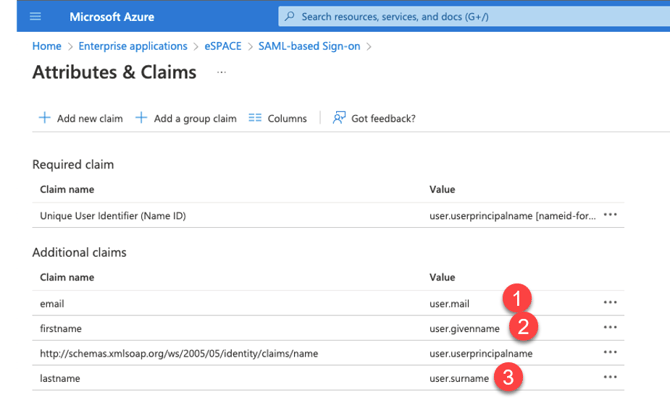Select the firstname claim row

tap(59, 328)
